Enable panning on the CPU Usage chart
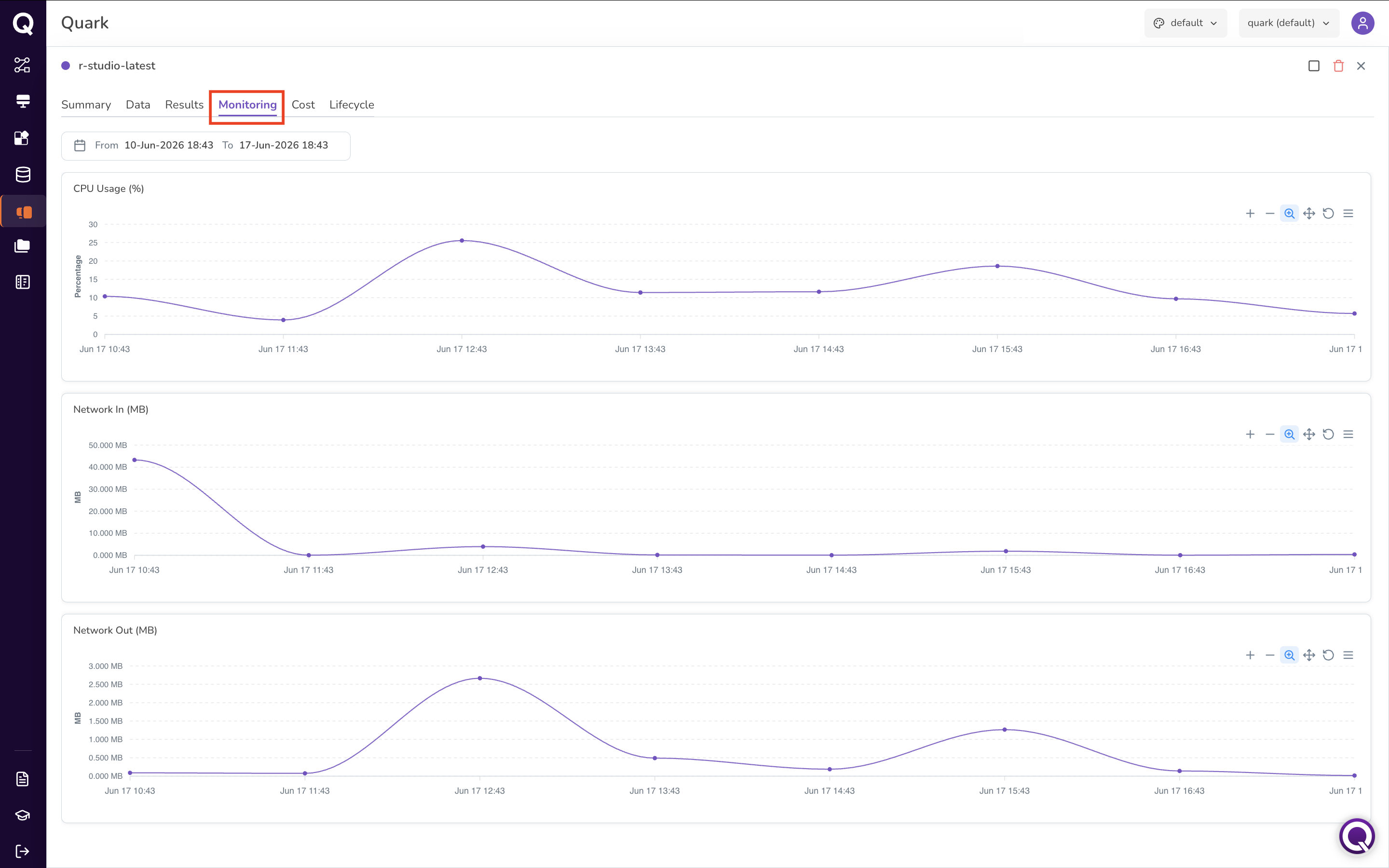The height and width of the screenshot is (868, 1389). pyautogui.click(x=1308, y=214)
